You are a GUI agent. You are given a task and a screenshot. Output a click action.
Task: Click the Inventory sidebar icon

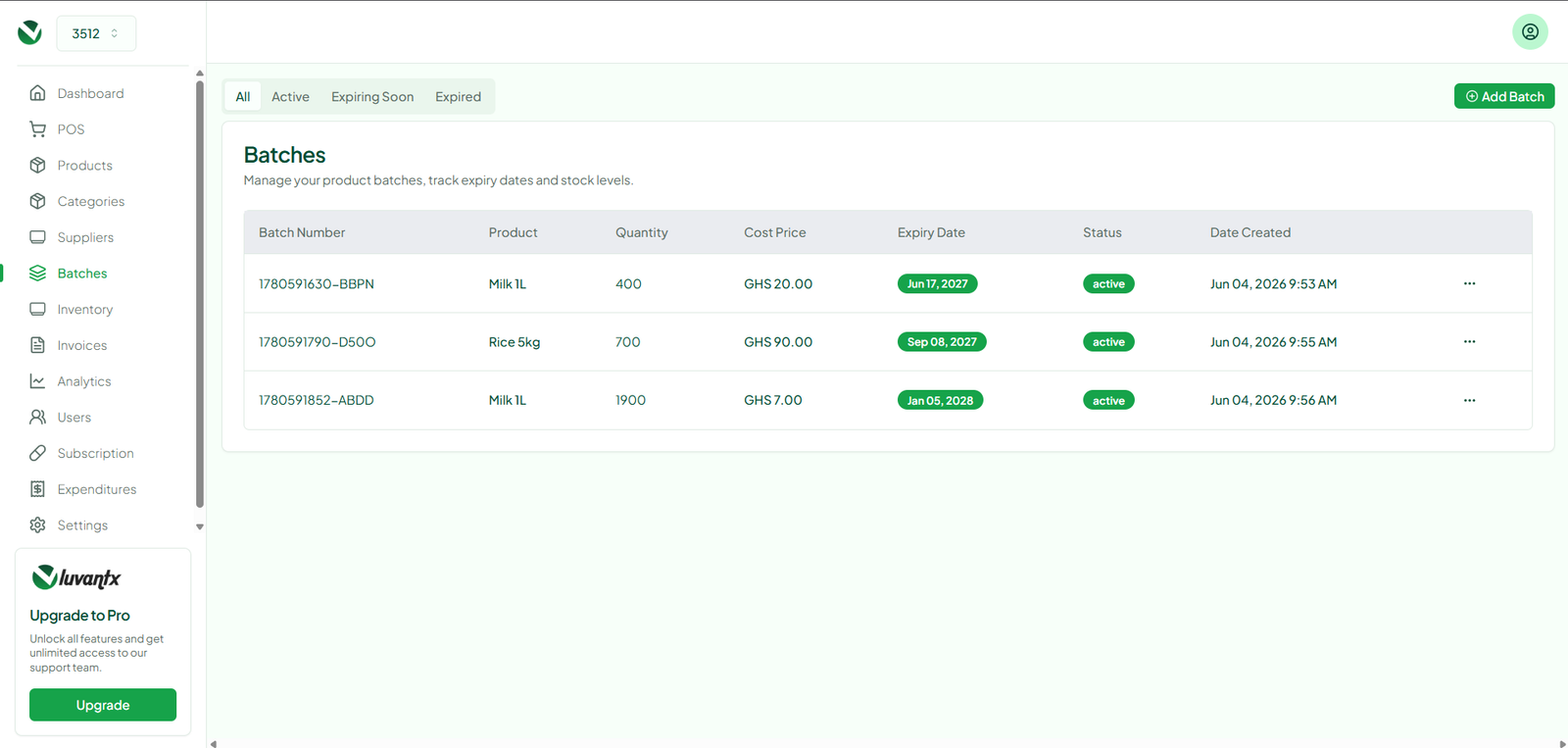(x=37, y=309)
